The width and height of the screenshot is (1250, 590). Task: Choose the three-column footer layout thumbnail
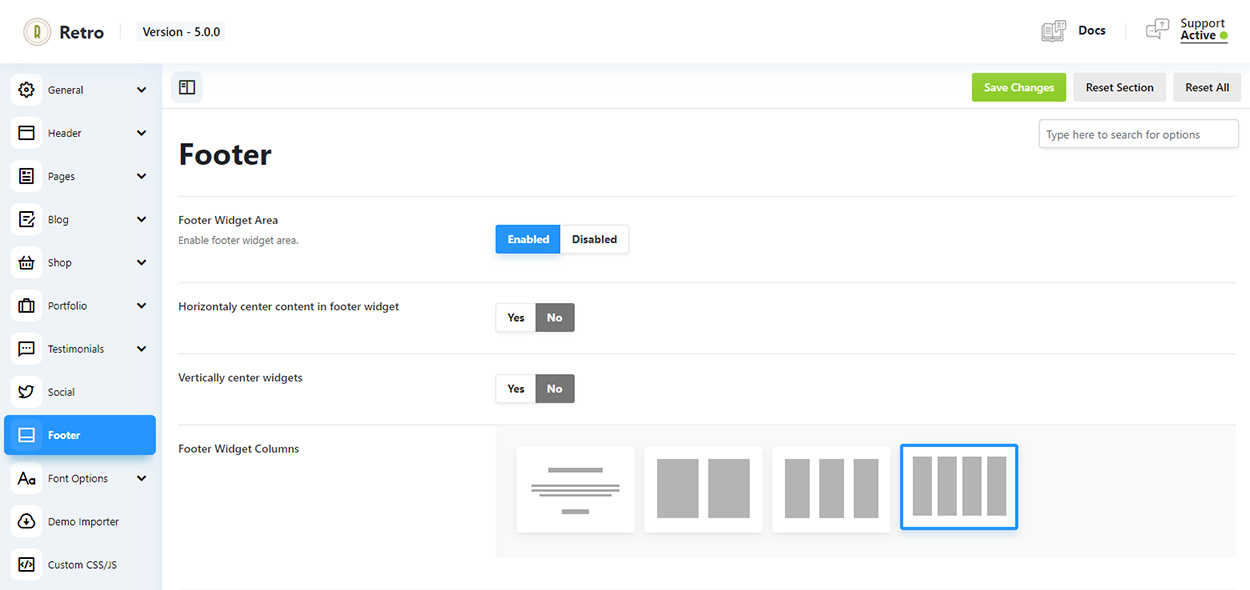click(x=831, y=489)
